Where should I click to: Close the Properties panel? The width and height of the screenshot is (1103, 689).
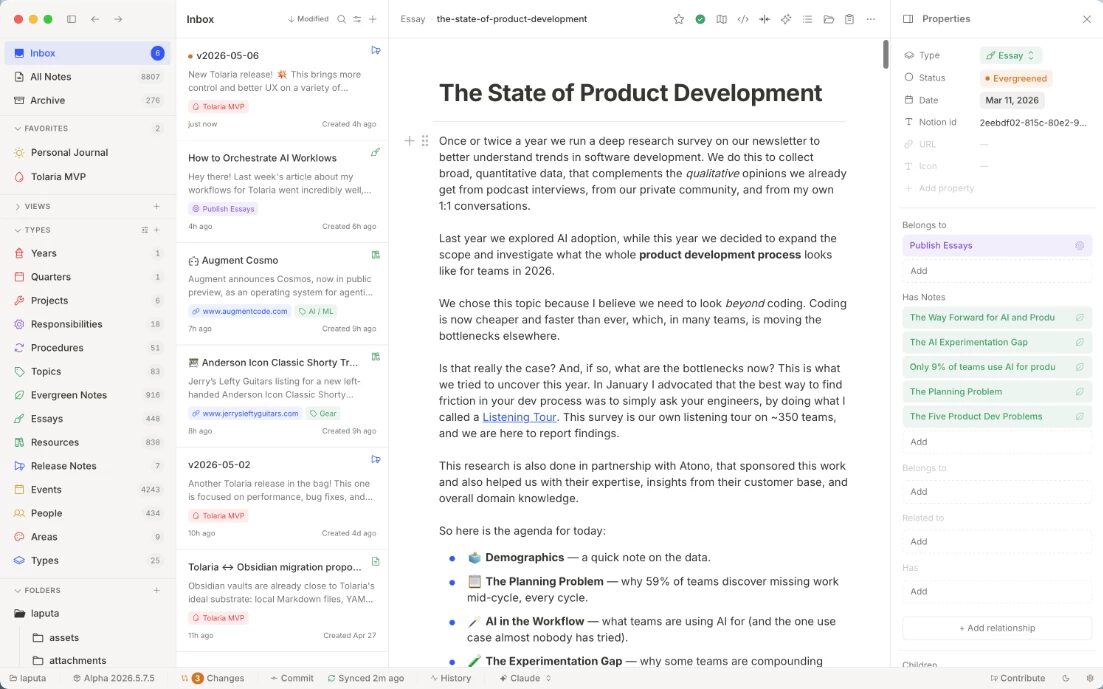[x=1087, y=19]
